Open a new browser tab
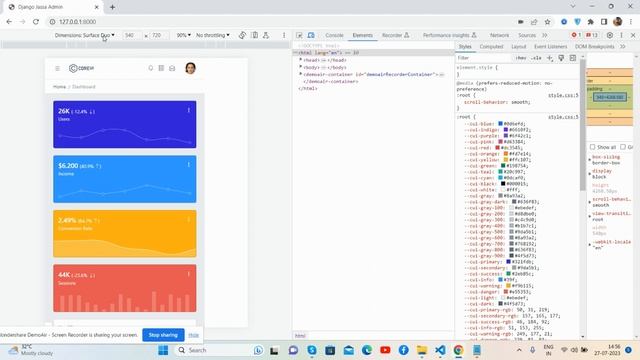The image size is (640, 360). pos(112,7)
